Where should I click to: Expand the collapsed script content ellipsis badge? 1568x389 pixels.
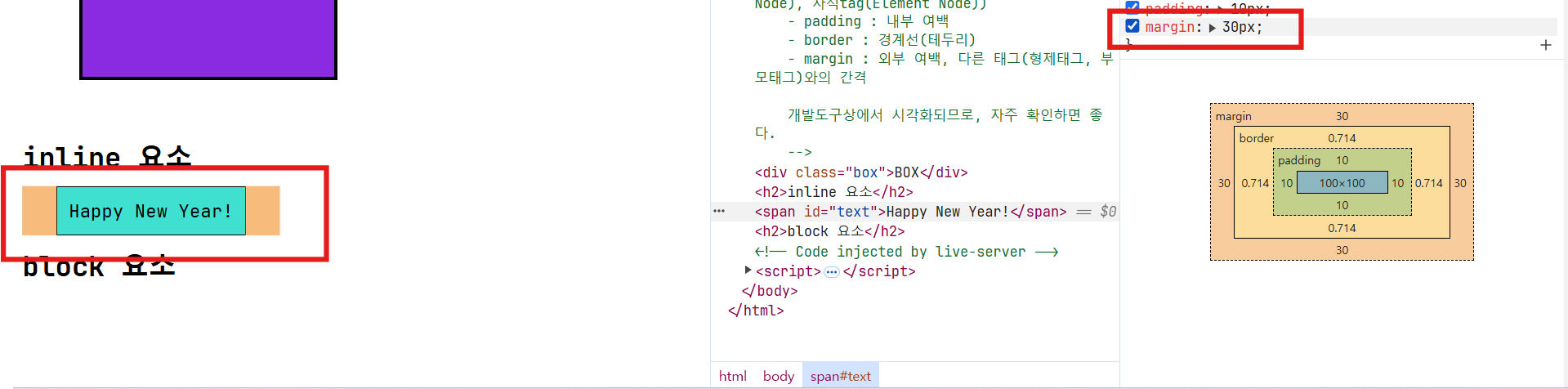click(x=832, y=272)
